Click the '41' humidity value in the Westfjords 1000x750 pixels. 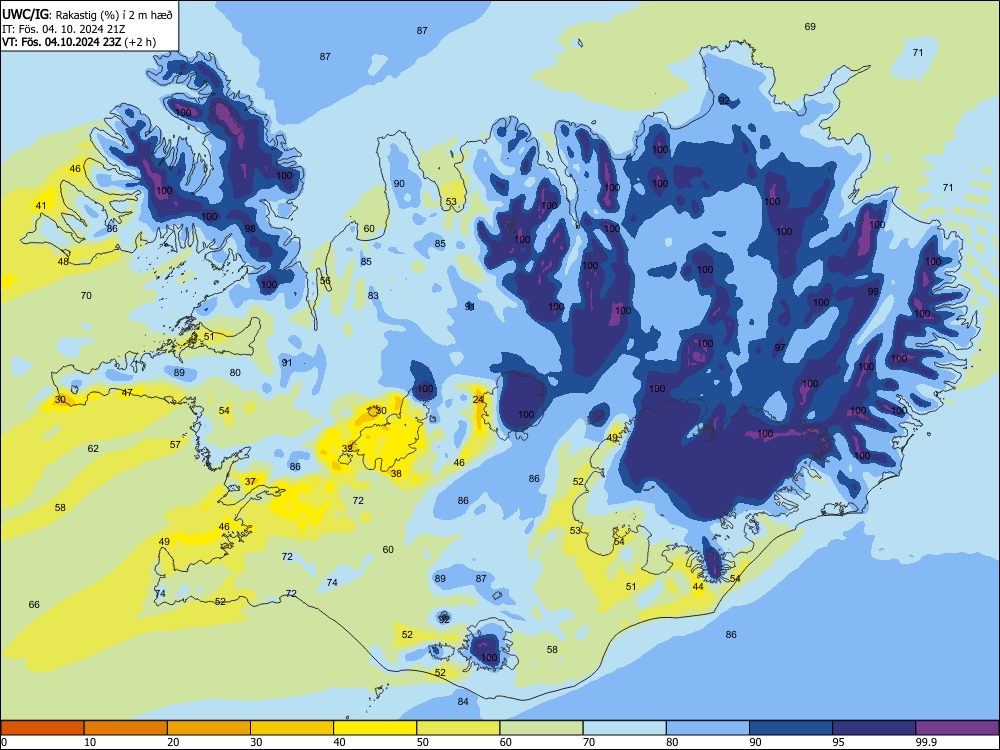(x=41, y=205)
